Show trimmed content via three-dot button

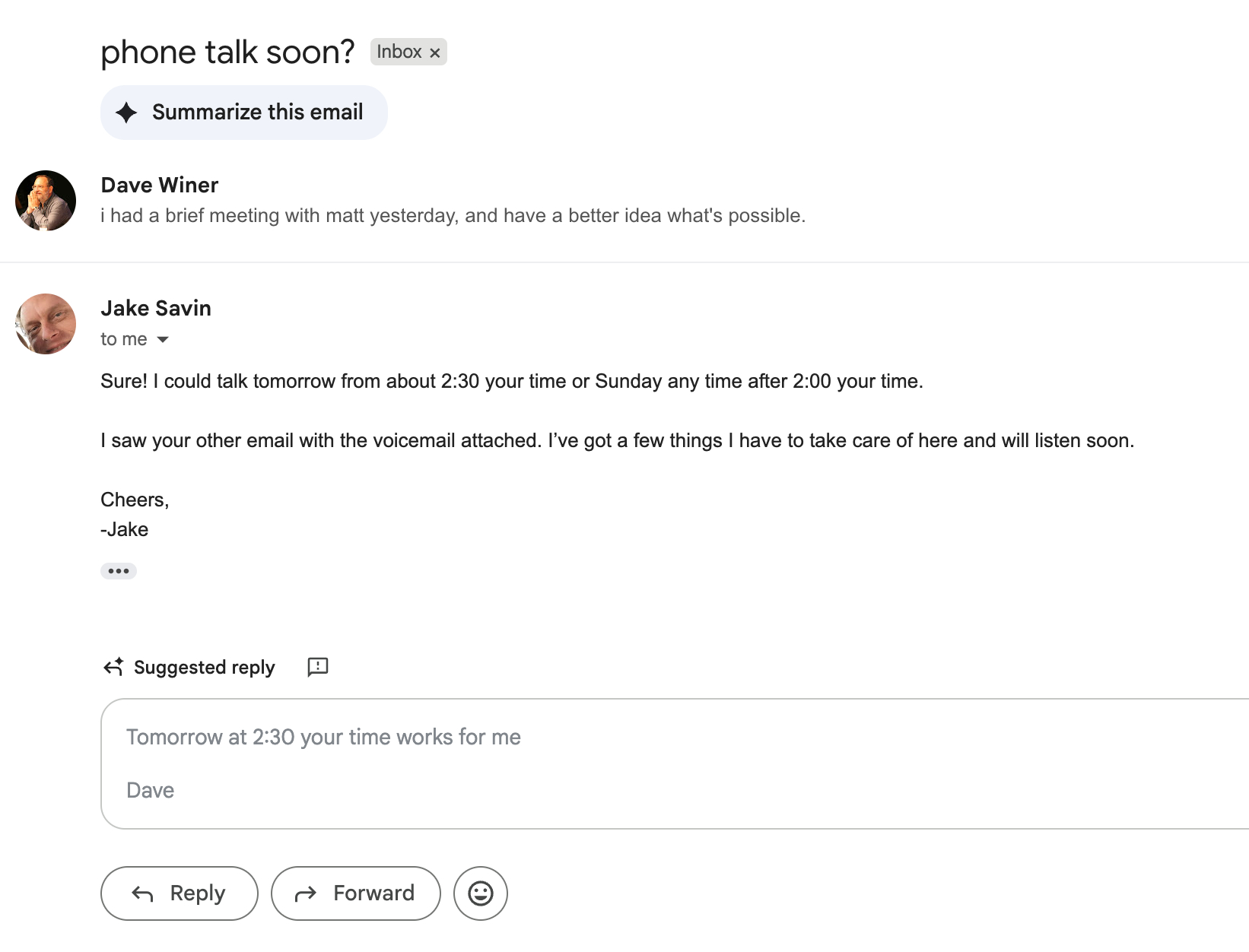(x=119, y=571)
